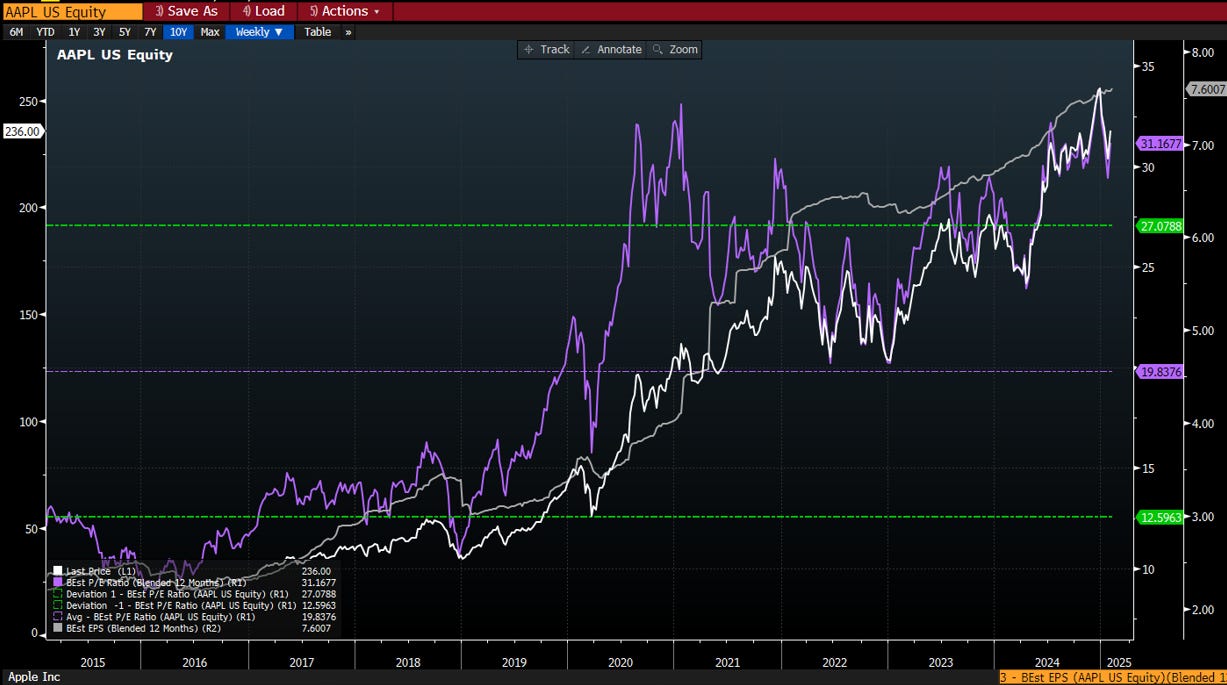Click the 2023 label on time axis

click(941, 662)
